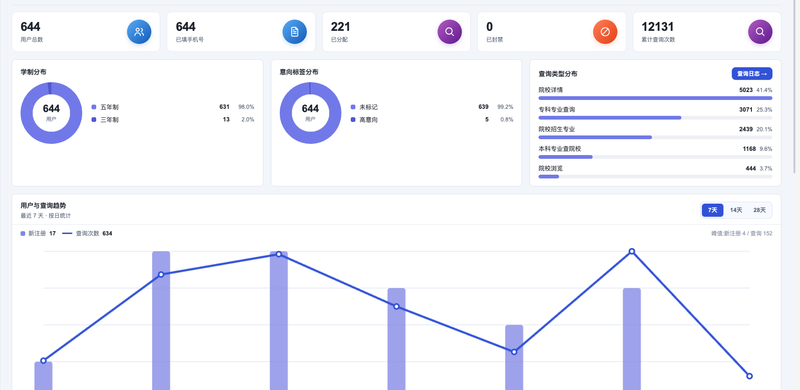Click the page vertical scrollbar
The width and height of the screenshot is (800, 390).
click(x=795, y=87)
